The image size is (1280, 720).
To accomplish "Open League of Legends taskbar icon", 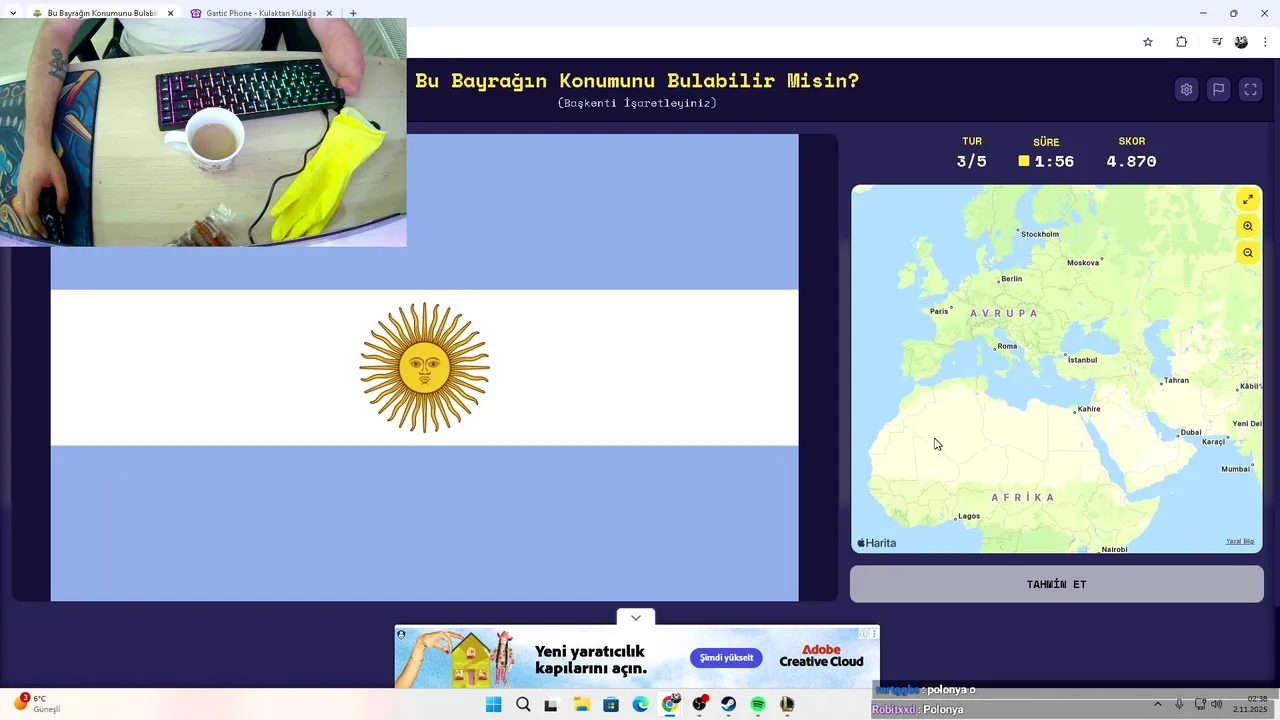I will [x=787, y=704].
